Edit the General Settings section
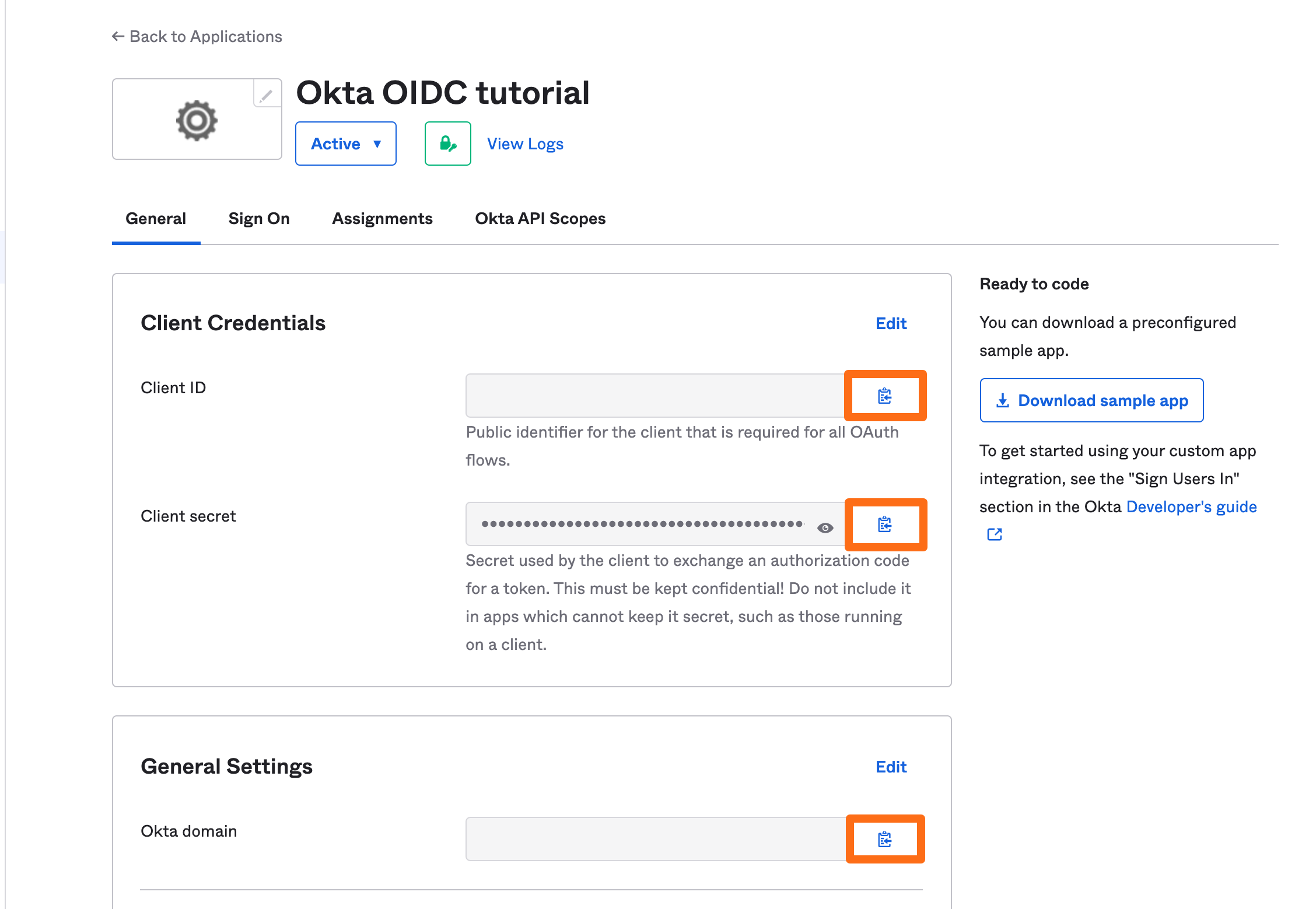Image resolution: width=1316 pixels, height=909 pixels. coord(891,767)
